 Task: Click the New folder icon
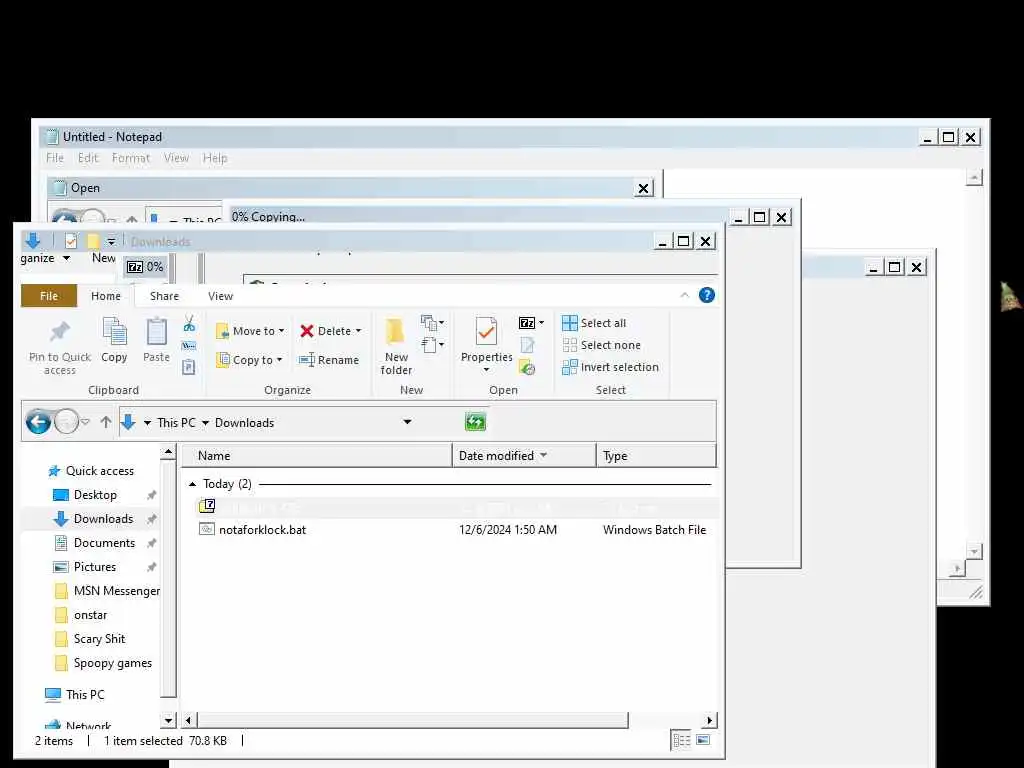pos(394,332)
